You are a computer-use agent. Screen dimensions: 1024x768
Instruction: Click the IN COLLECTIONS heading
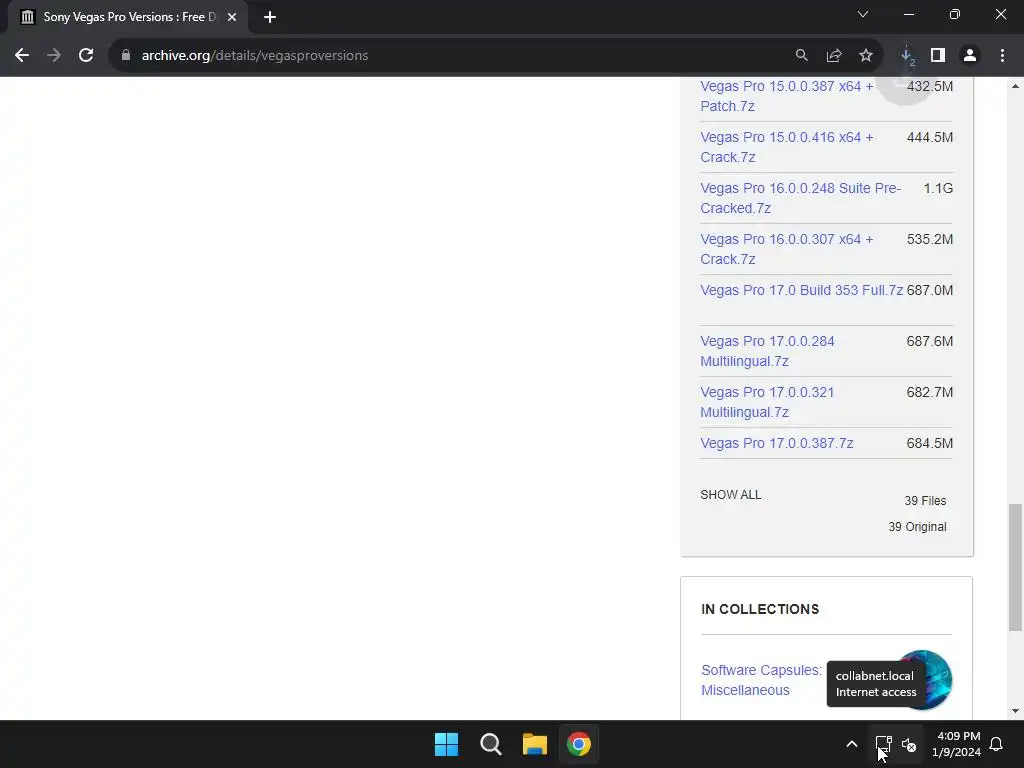pos(760,609)
